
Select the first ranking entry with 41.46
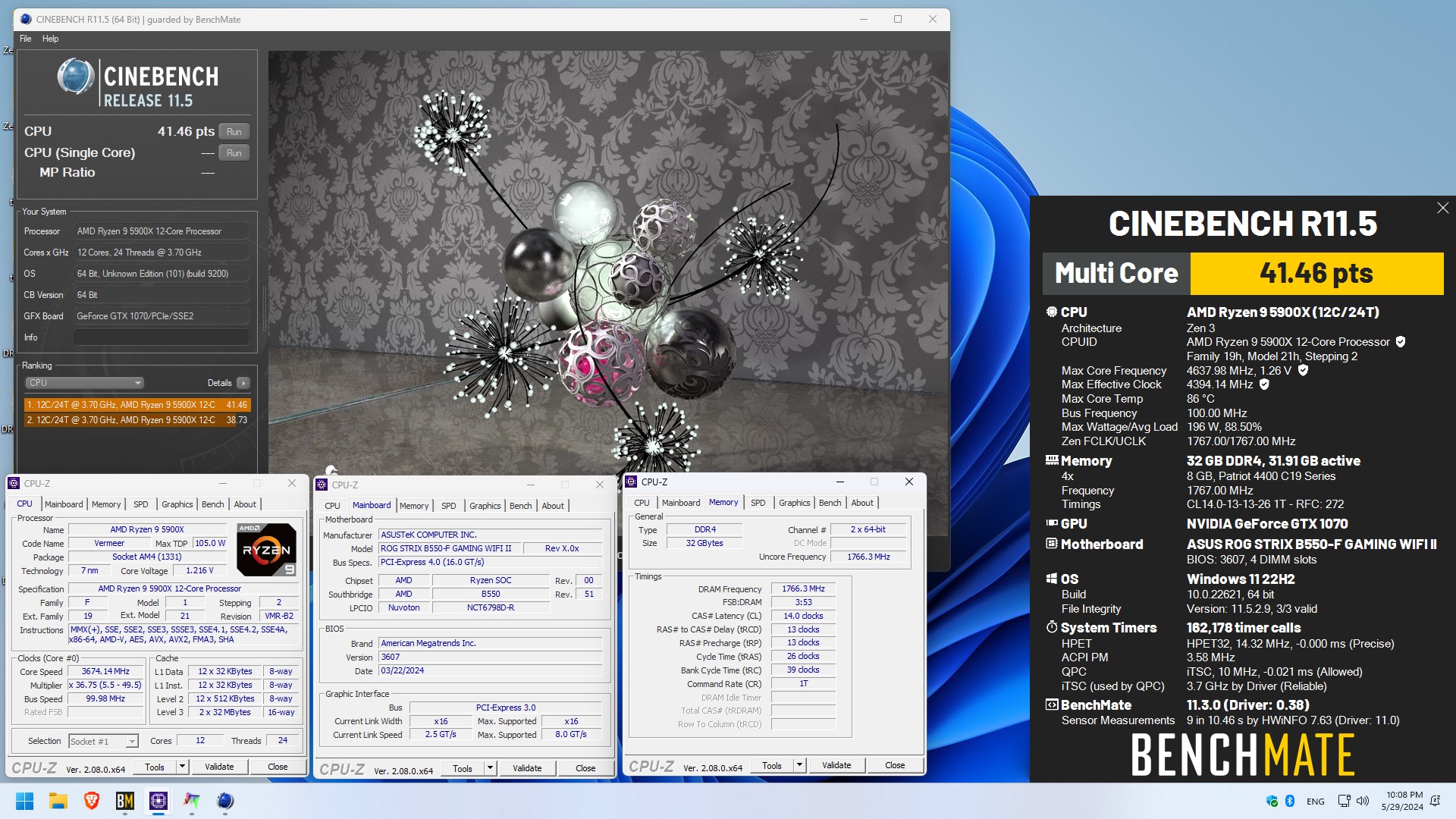137,405
